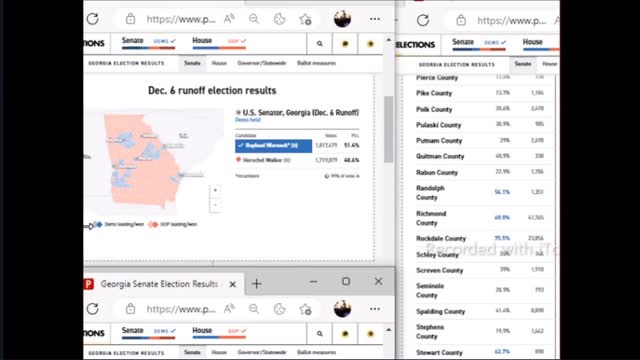Image resolution: width=640 pixels, height=360 pixels.
Task: Click the Dems held link under U.S. Senator
Action: [248, 120]
